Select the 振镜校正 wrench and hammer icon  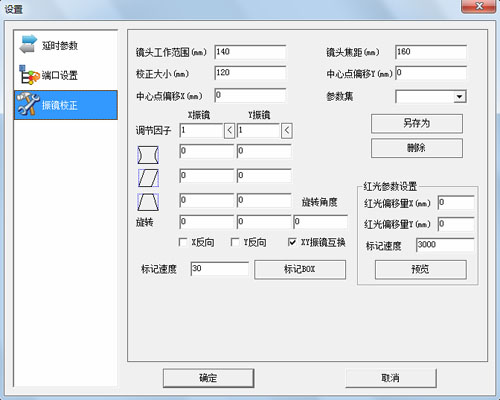pos(28,105)
